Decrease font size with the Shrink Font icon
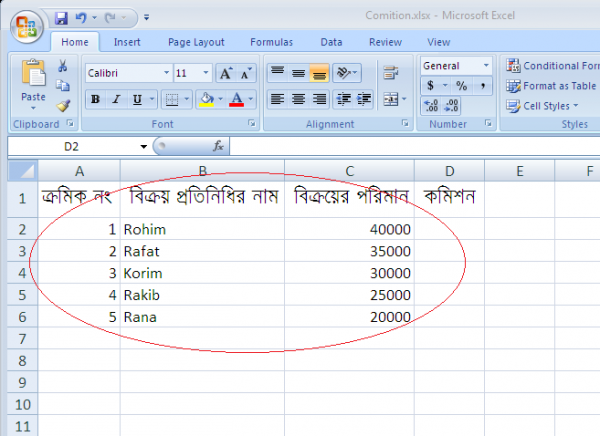Image resolution: width=600 pixels, height=436 pixels. pos(246,73)
